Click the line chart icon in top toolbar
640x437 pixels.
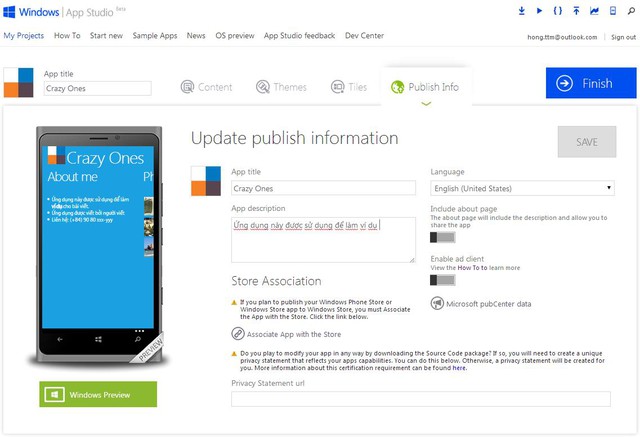tap(594, 11)
